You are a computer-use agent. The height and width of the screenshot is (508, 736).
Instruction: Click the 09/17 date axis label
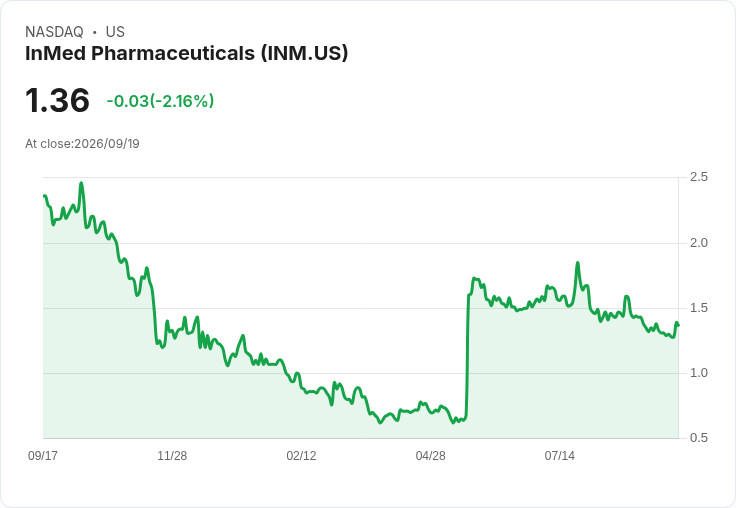43,455
